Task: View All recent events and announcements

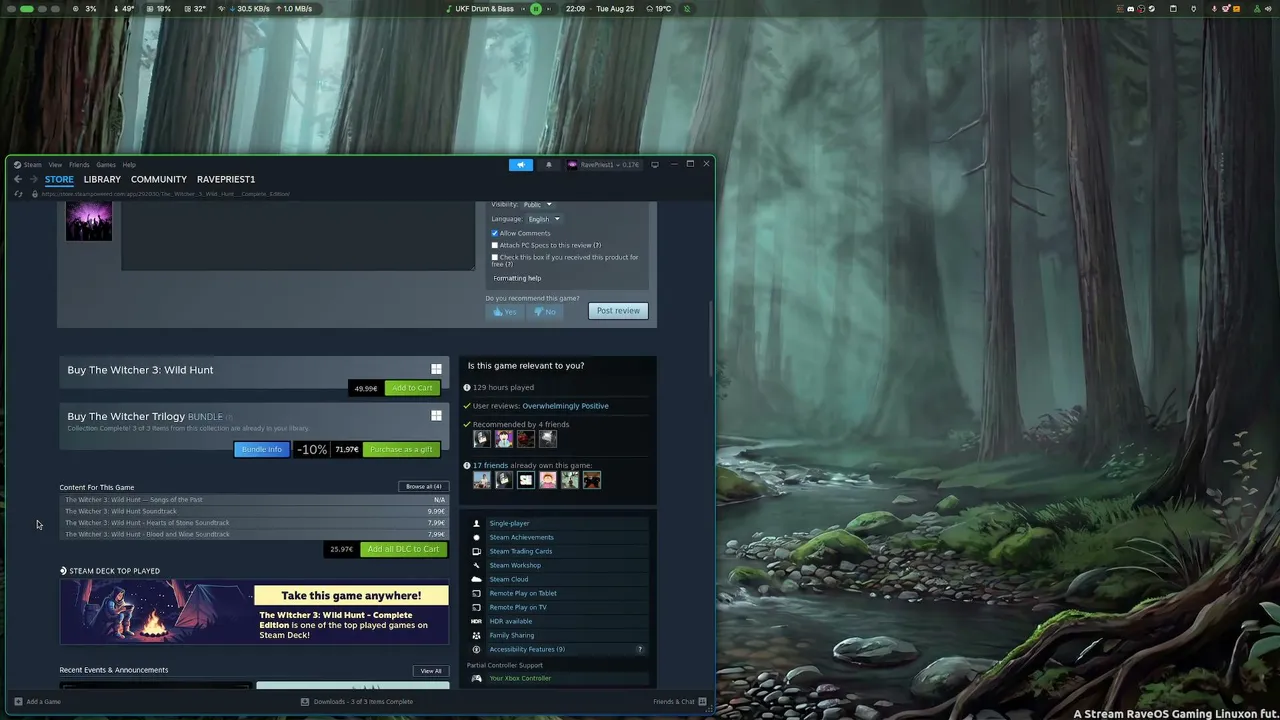Action: [x=431, y=671]
